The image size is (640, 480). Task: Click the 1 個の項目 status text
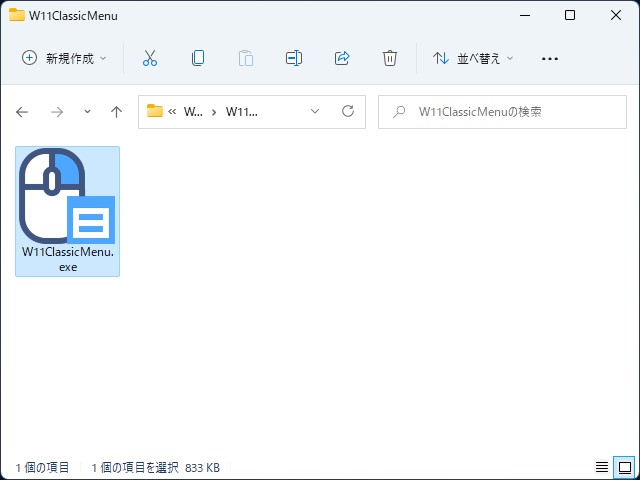(x=42, y=467)
